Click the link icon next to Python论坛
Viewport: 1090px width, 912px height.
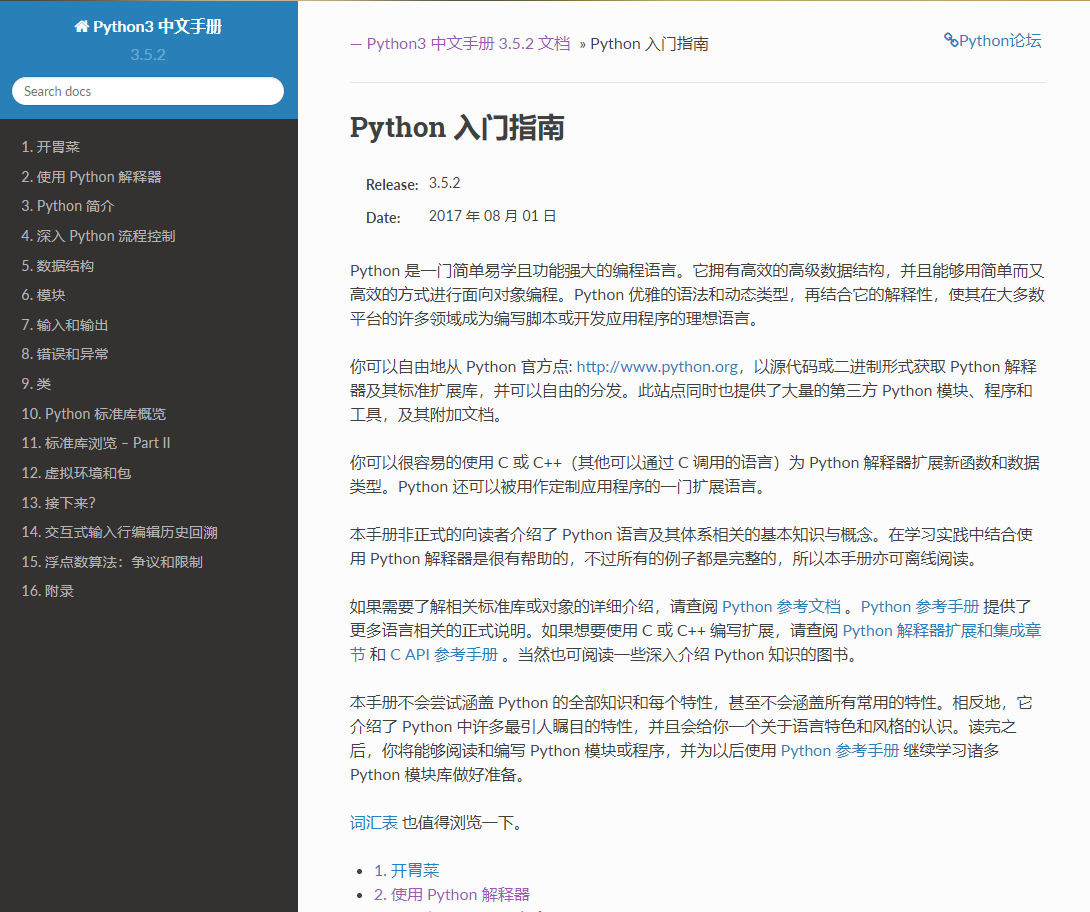click(x=950, y=41)
